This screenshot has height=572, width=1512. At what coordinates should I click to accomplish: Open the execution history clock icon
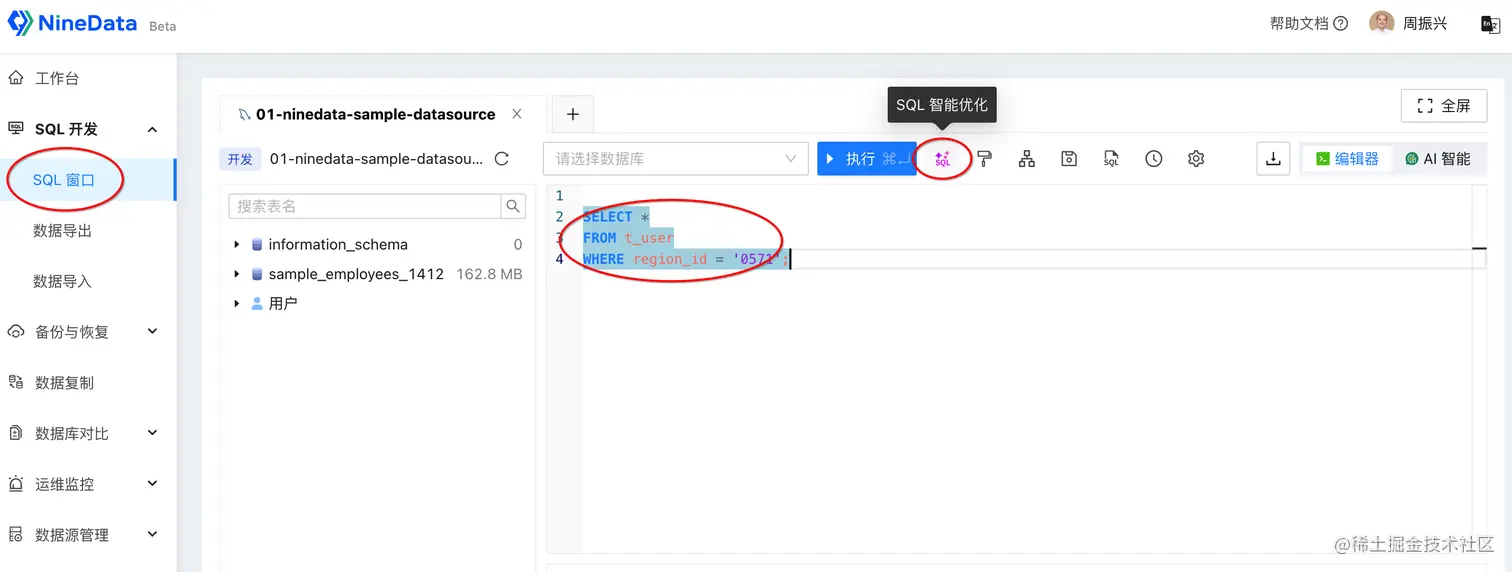(1154, 159)
